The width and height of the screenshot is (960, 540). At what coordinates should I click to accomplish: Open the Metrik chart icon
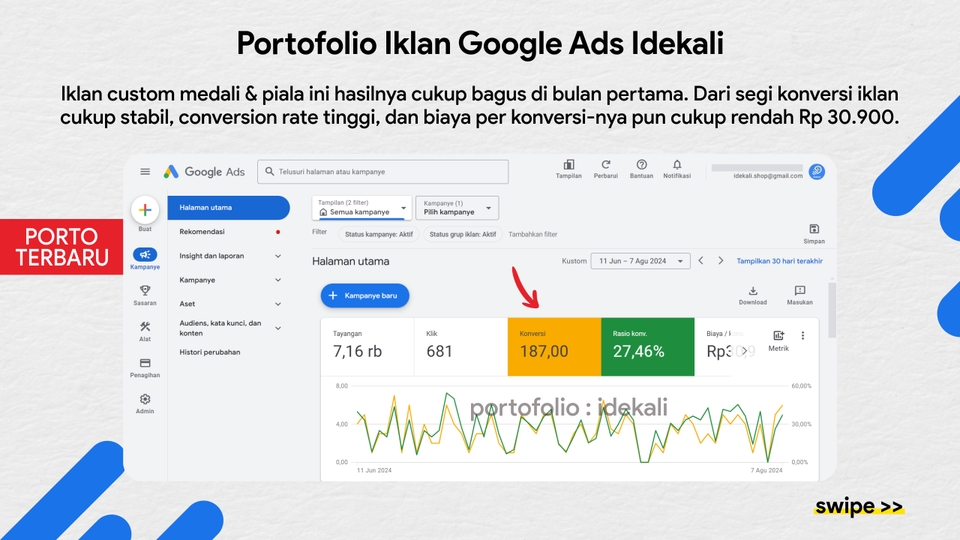click(778, 336)
